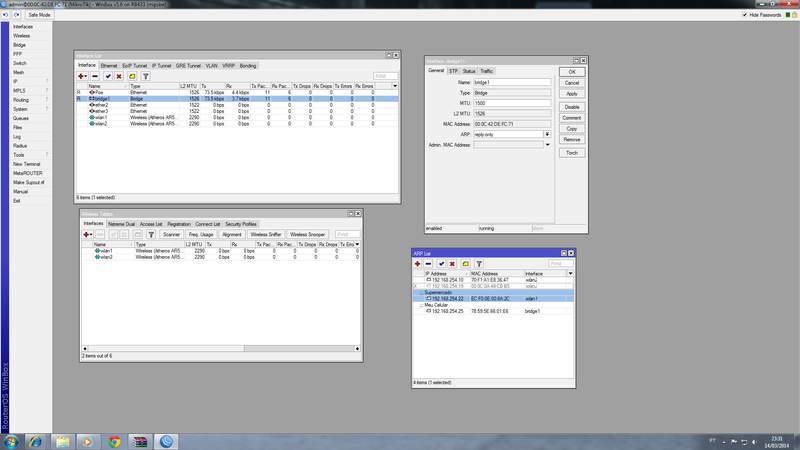
Task: Open File Explorer from the taskbar
Action: click(x=62, y=442)
